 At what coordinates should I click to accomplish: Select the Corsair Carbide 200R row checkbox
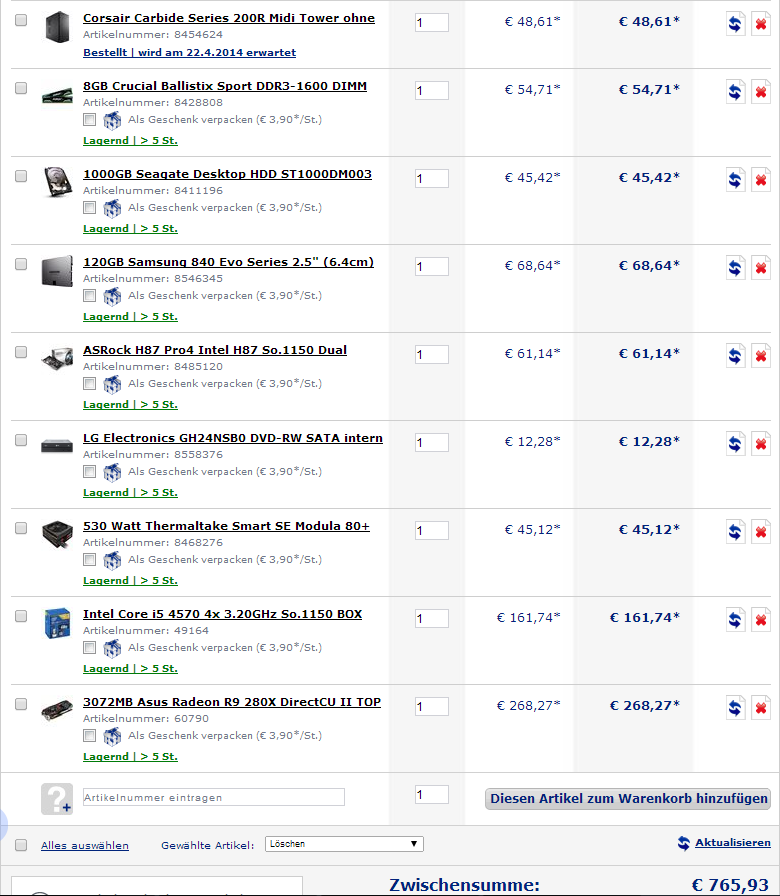click(x=21, y=20)
